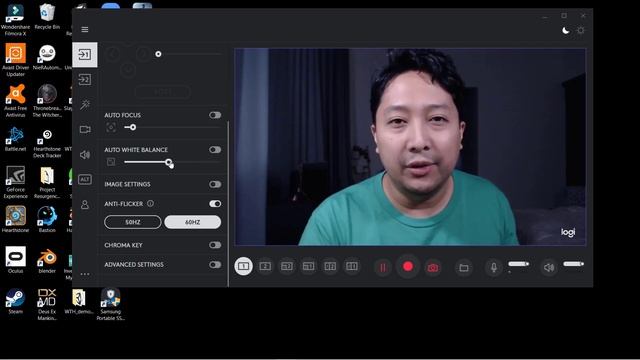Select scene layout 1 source only

[244, 266]
